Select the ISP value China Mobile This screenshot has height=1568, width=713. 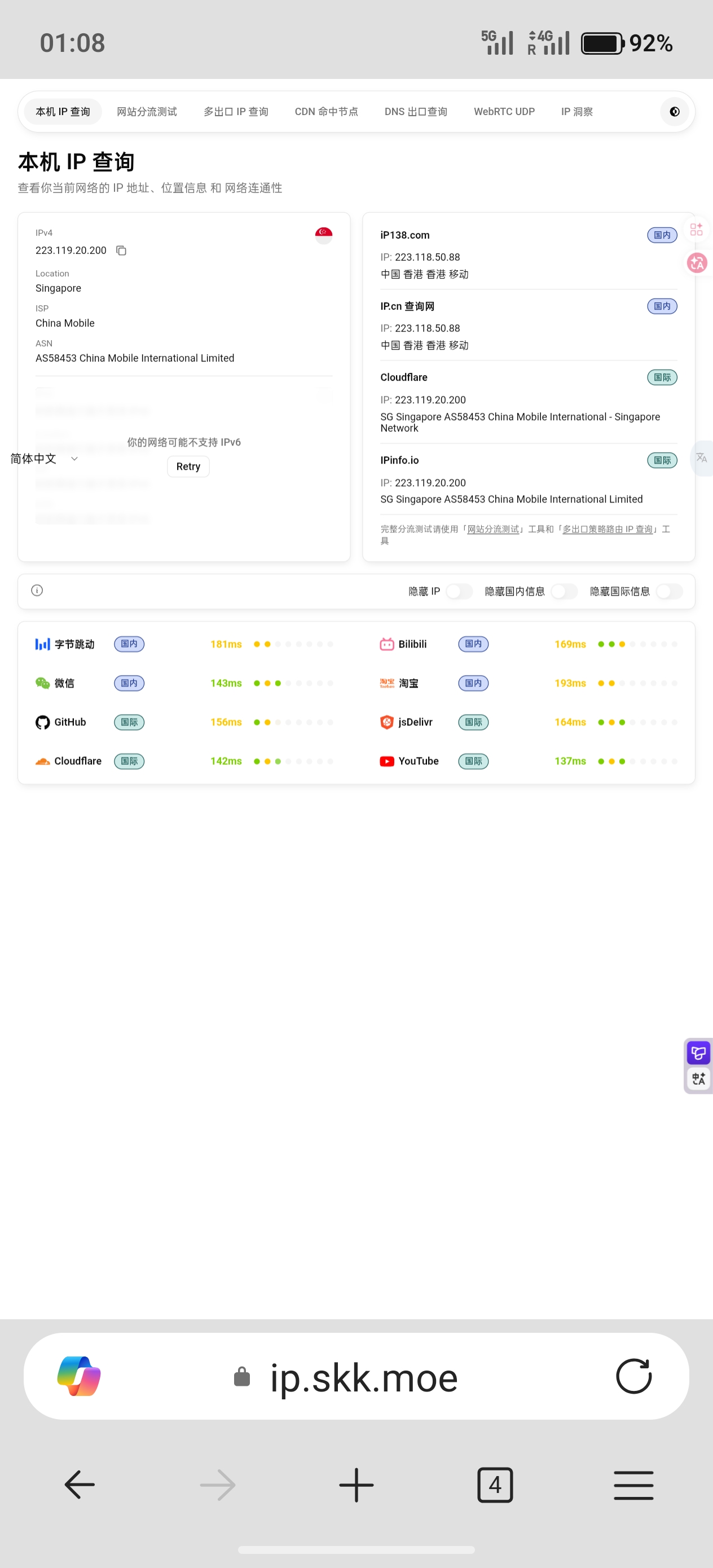coord(64,323)
